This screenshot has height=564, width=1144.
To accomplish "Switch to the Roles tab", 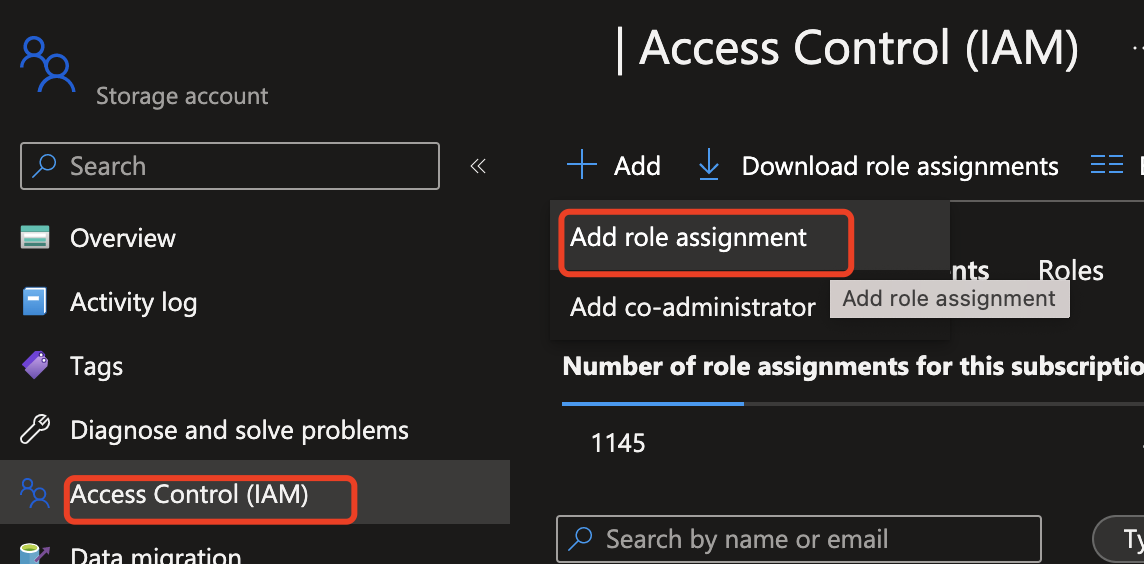I will [1071, 271].
